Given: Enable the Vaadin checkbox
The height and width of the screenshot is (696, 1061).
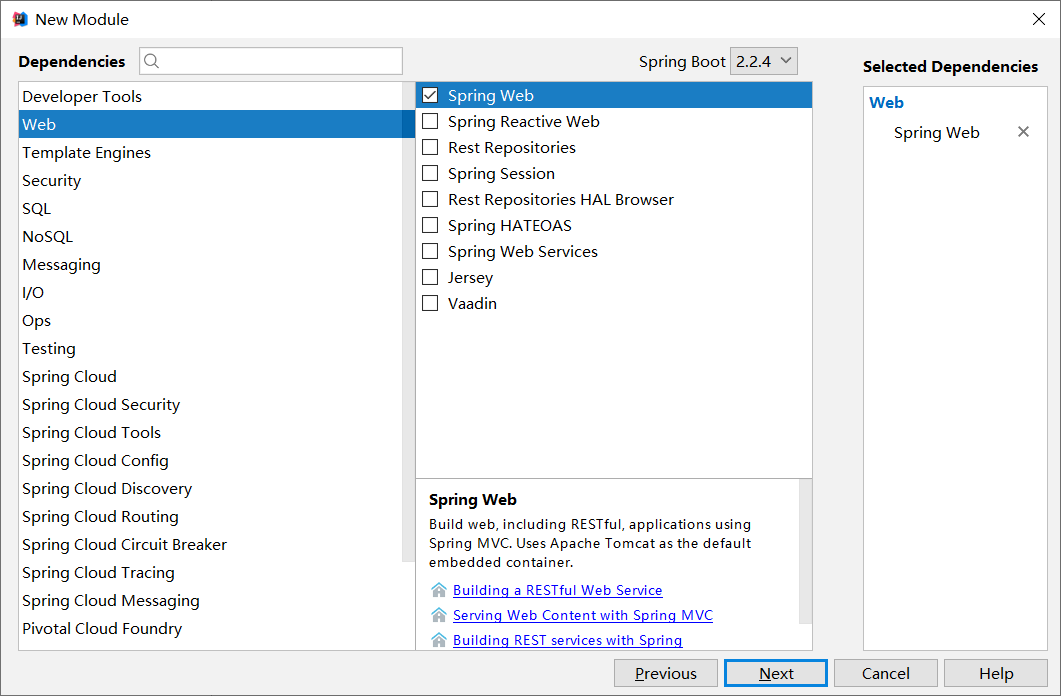Looking at the screenshot, I should click(x=430, y=303).
